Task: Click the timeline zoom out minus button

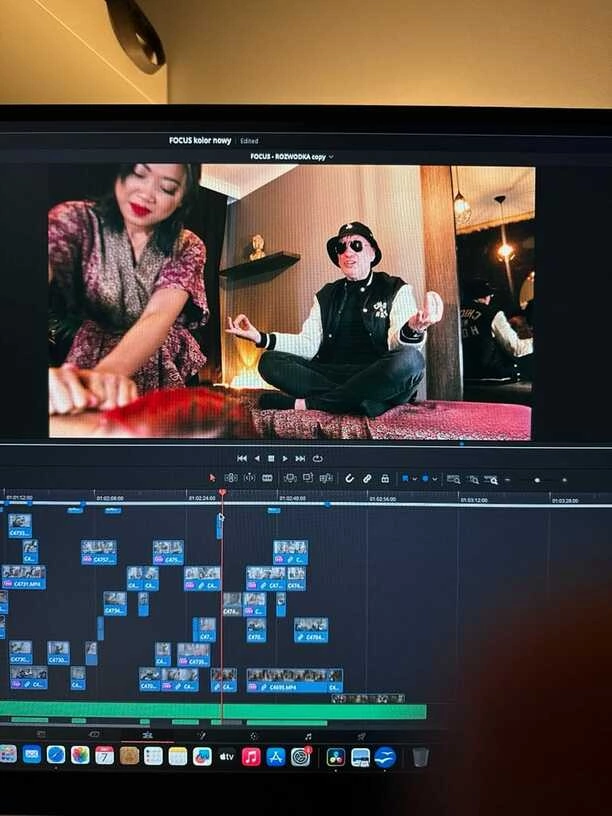Action: [507, 480]
